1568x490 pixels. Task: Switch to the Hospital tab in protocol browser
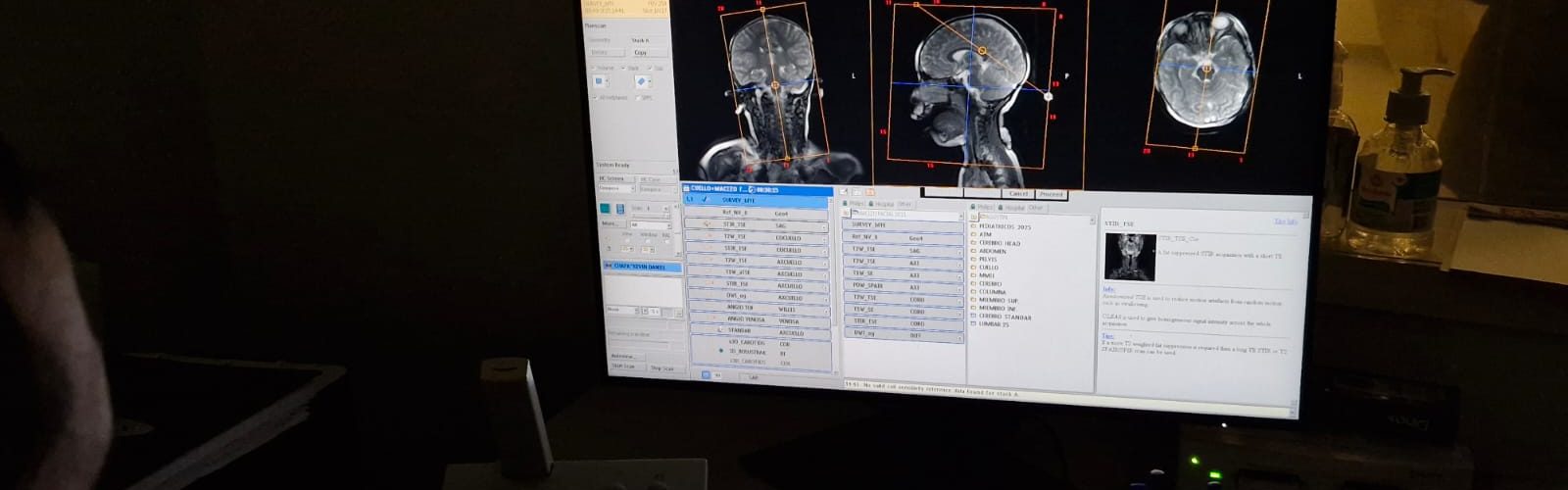(1014, 208)
